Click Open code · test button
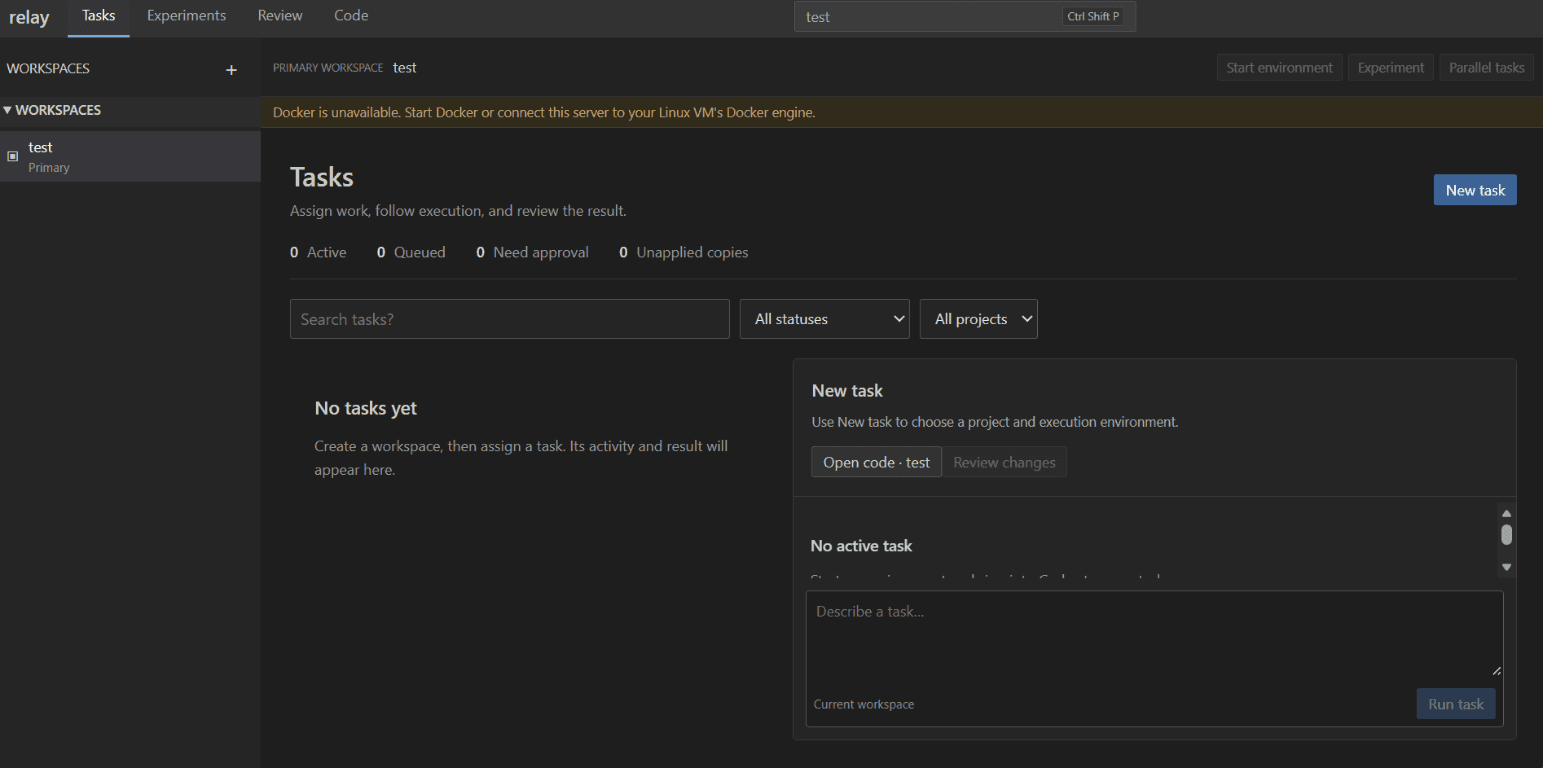Viewport: 1543px width, 768px height. (876, 462)
